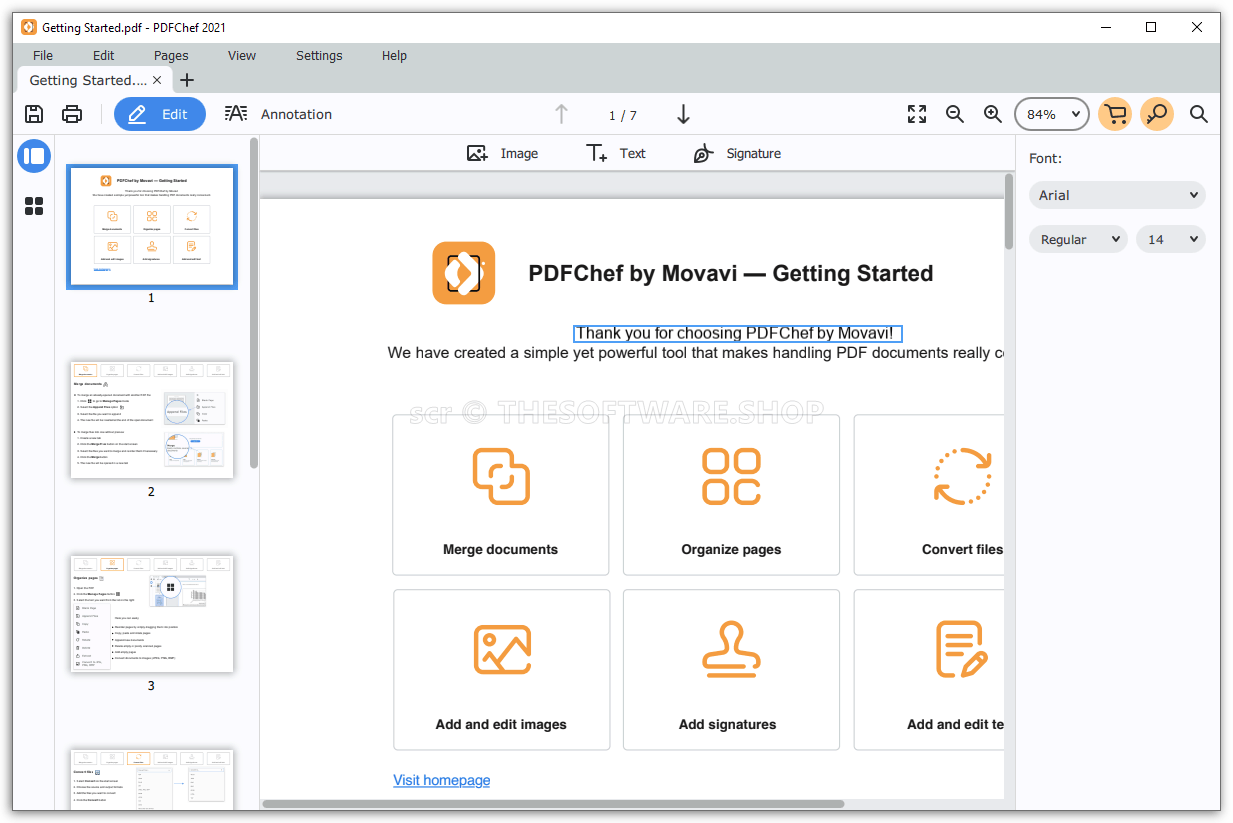1233x823 pixels.
Task: Open the File menu
Action: coord(43,55)
